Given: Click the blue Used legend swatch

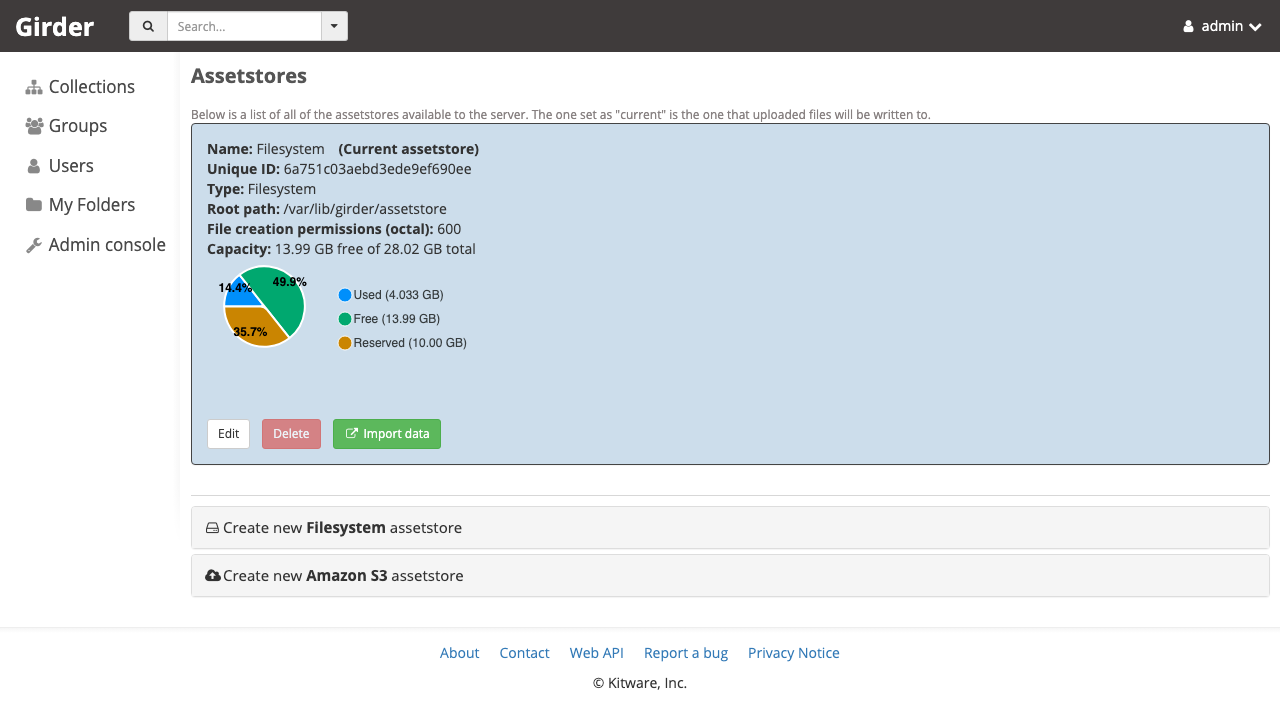Looking at the screenshot, I should coord(345,295).
